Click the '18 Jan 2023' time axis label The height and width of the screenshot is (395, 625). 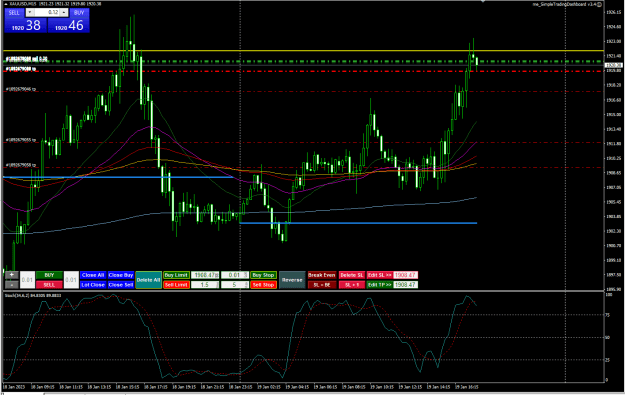(14, 387)
